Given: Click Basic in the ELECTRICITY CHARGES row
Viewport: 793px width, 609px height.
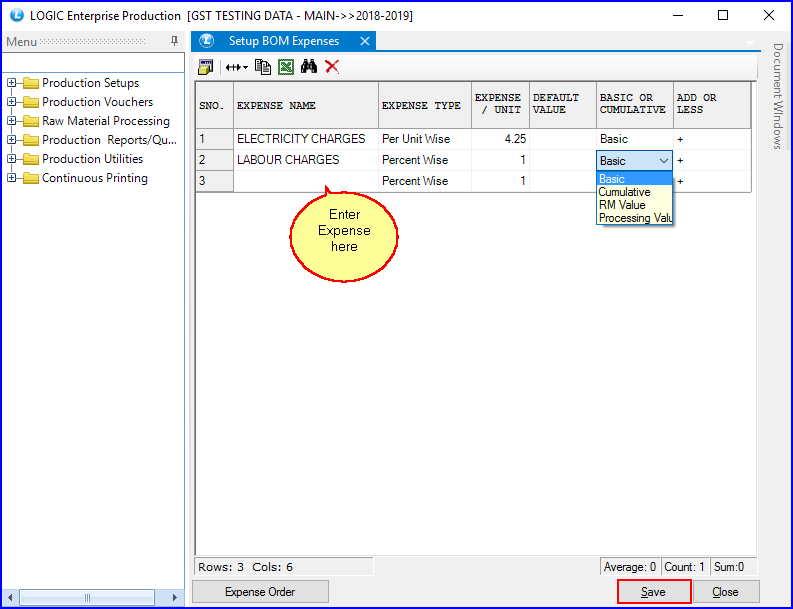Looking at the screenshot, I should (x=635, y=139).
